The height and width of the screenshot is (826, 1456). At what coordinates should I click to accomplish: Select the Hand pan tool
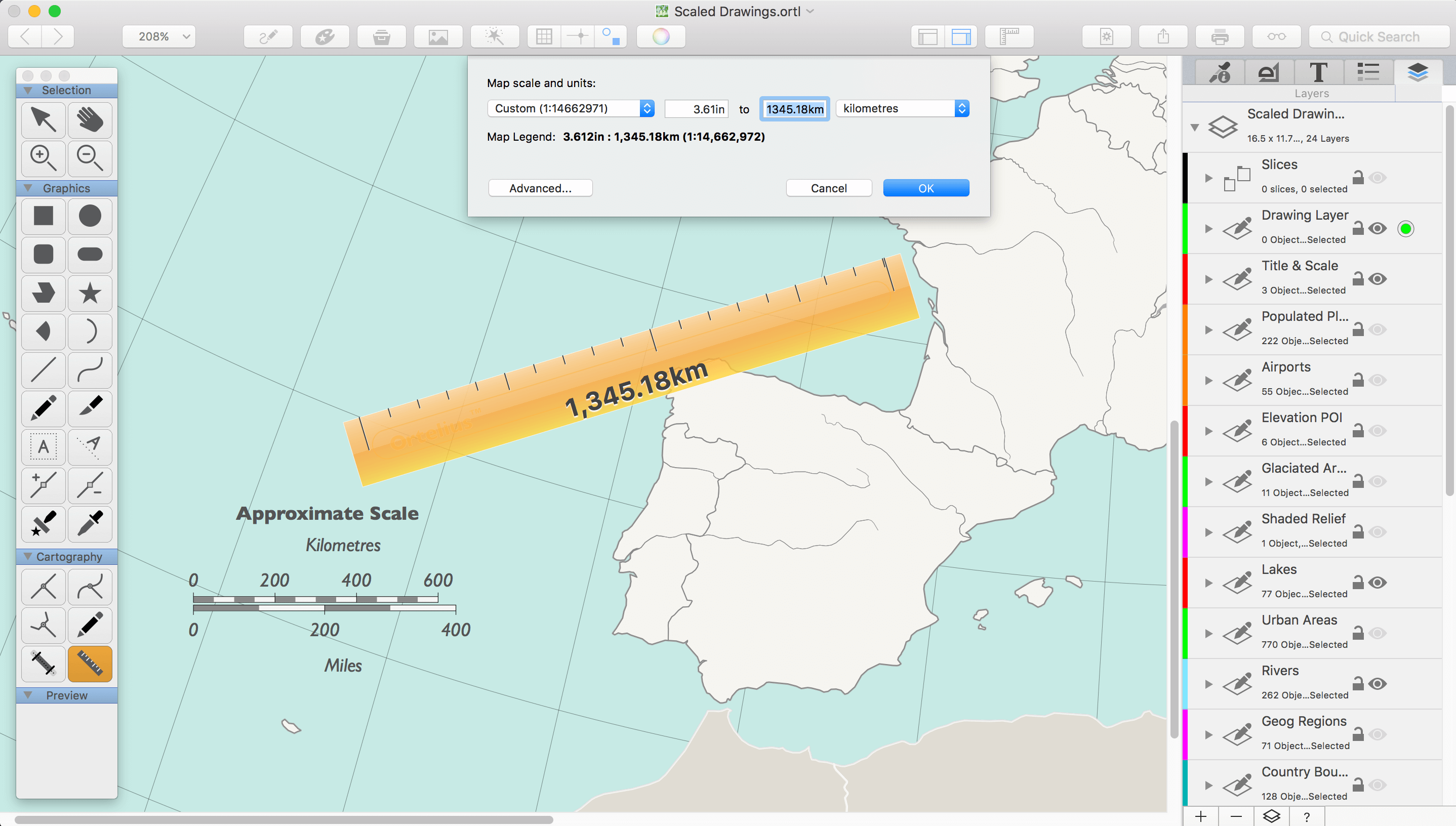tap(90, 120)
